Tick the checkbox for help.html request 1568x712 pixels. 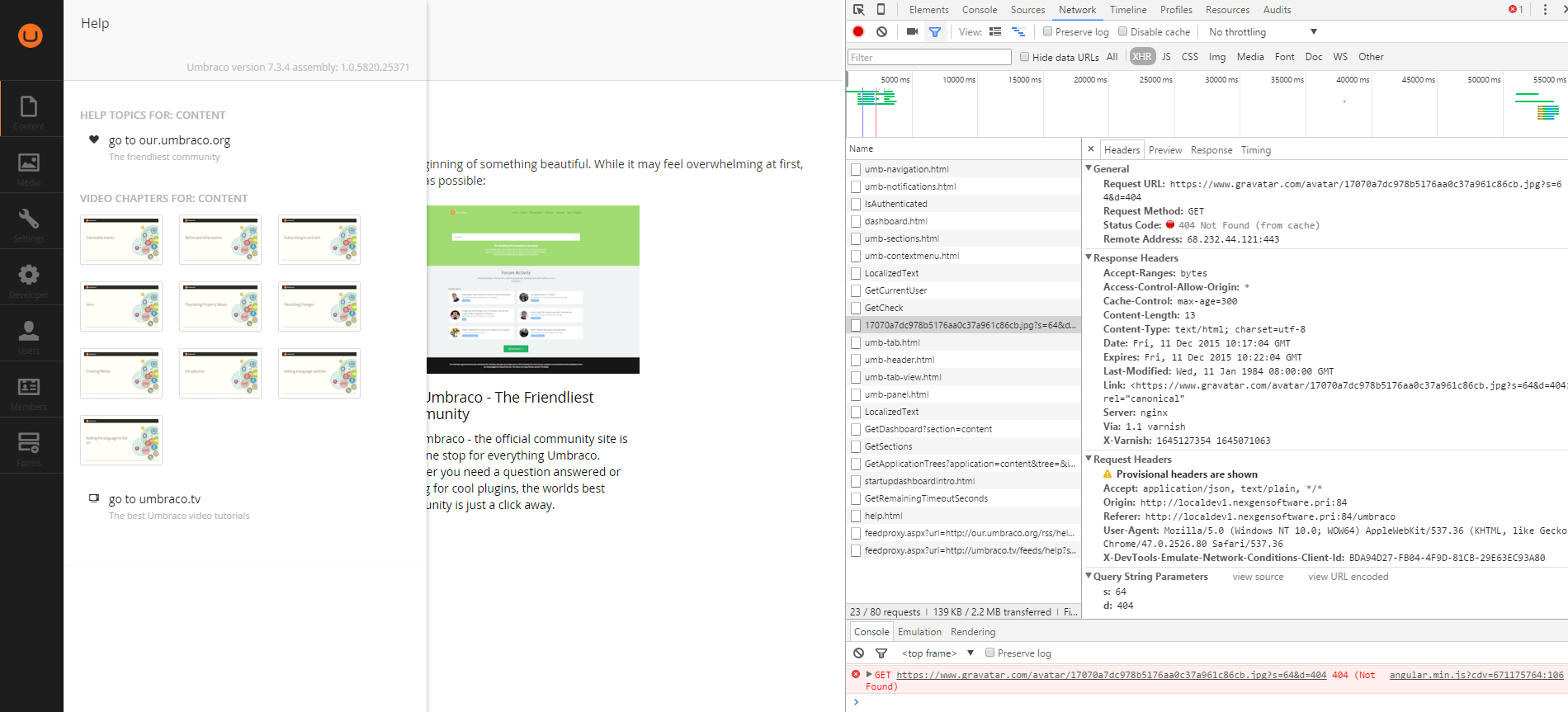(x=856, y=516)
